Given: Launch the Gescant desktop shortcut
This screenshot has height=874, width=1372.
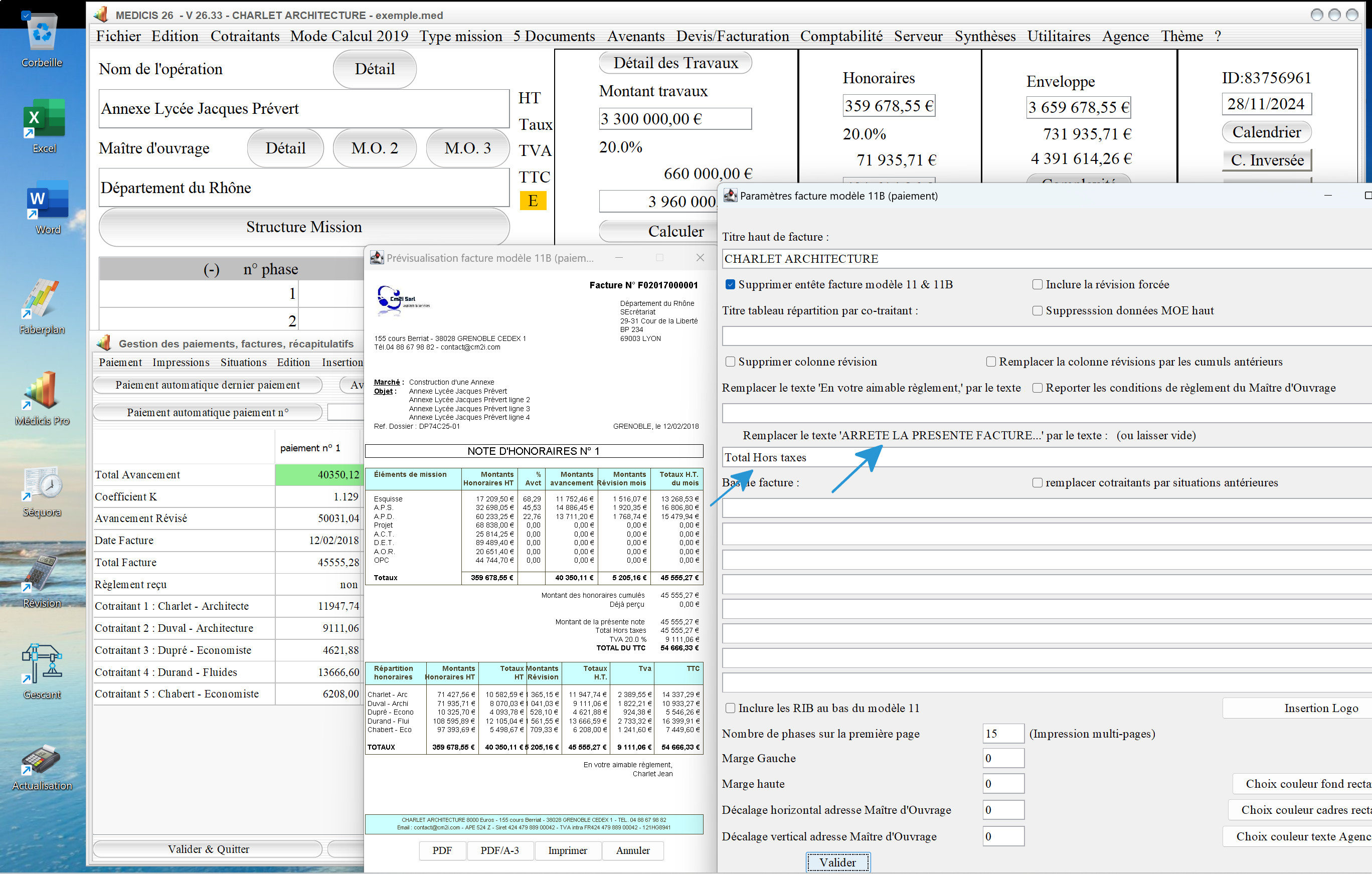Looking at the screenshot, I should pyautogui.click(x=42, y=671).
